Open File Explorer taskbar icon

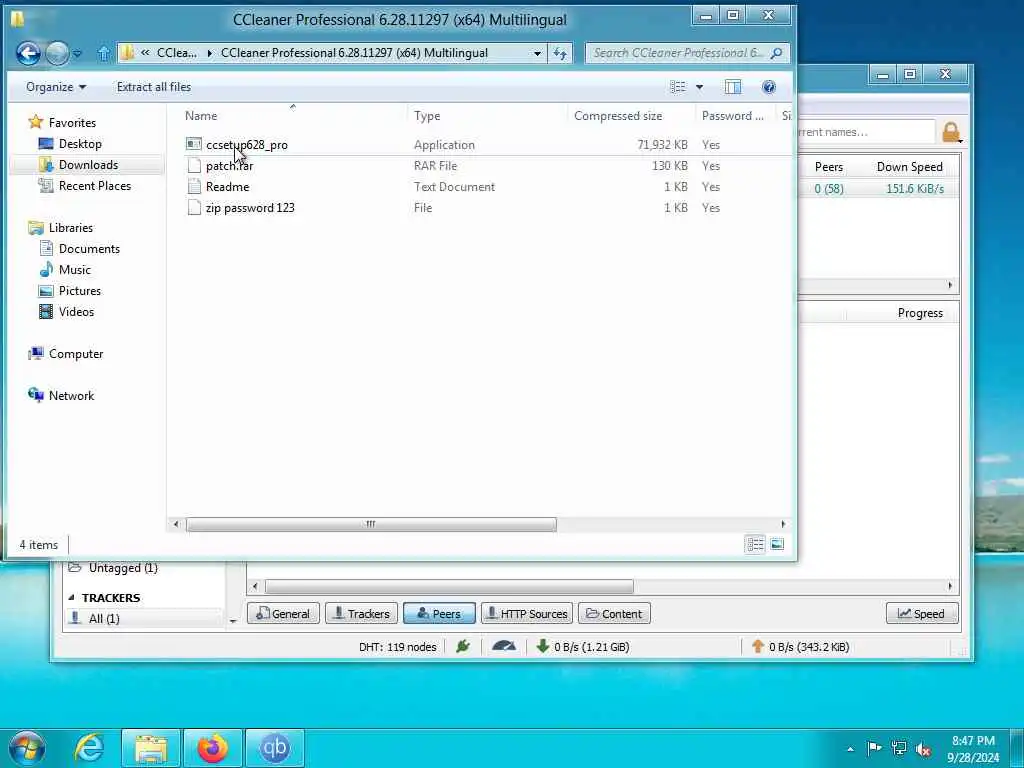coord(152,748)
